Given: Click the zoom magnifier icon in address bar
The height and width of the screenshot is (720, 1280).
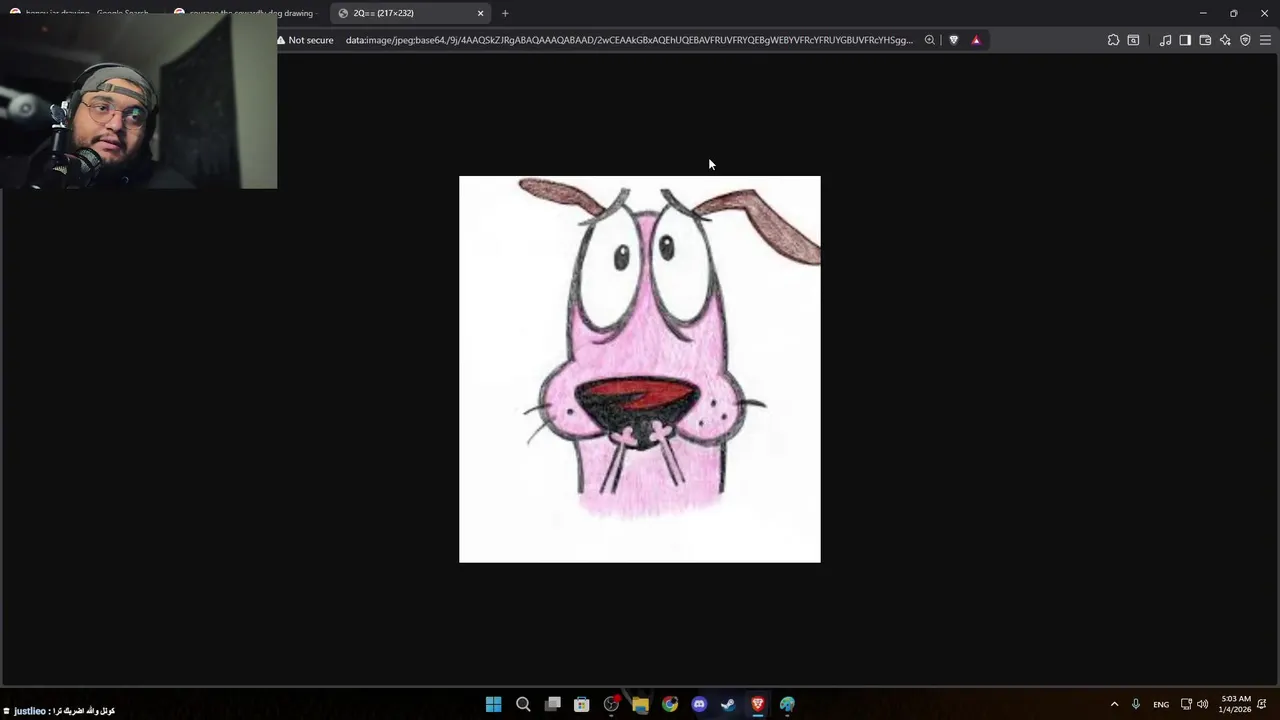Looking at the screenshot, I should (929, 40).
